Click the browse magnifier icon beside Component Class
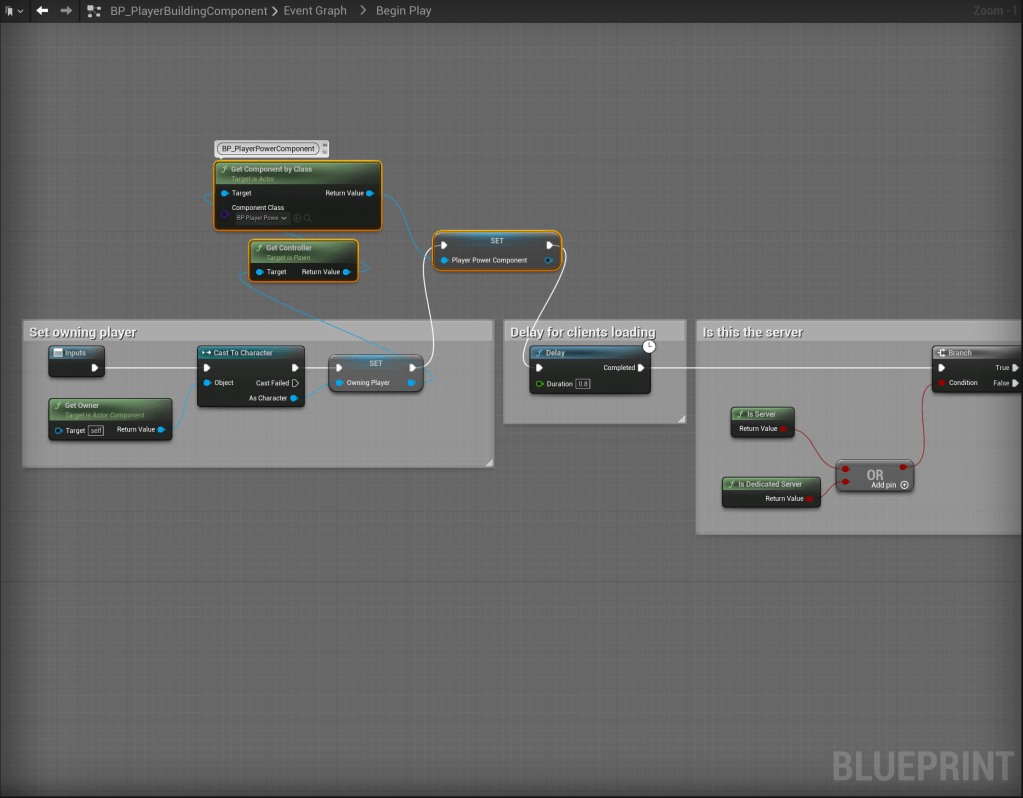Screen dimensions: 1023x798 point(308,218)
